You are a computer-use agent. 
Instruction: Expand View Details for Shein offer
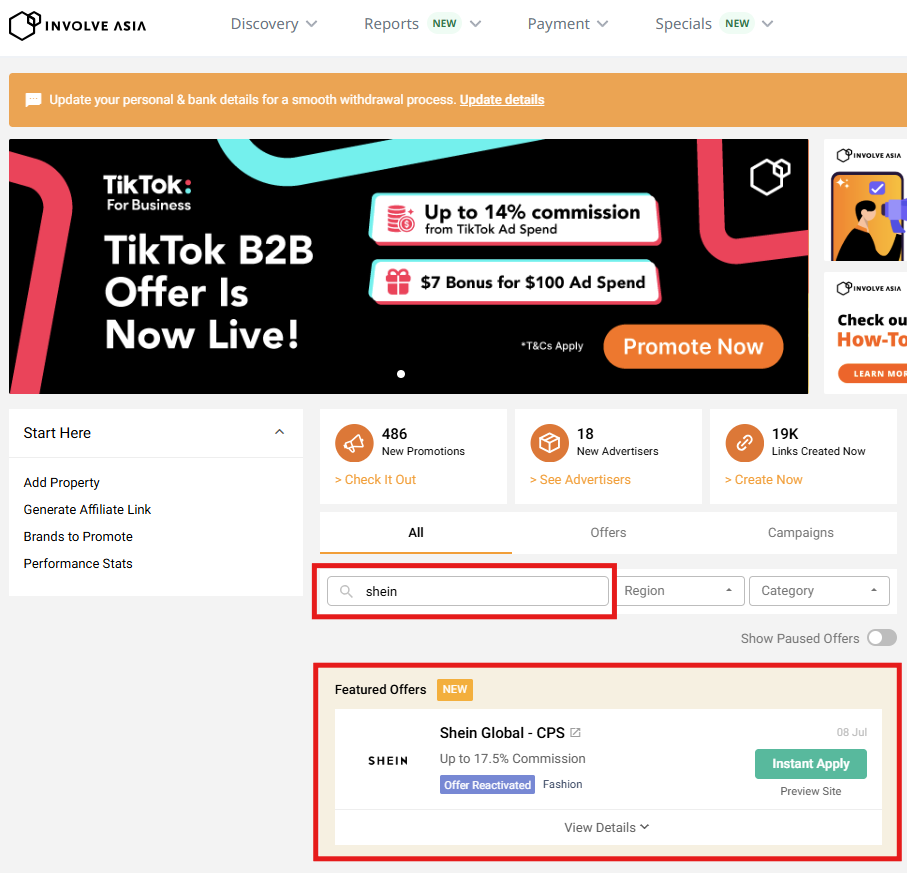pos(607,827)
